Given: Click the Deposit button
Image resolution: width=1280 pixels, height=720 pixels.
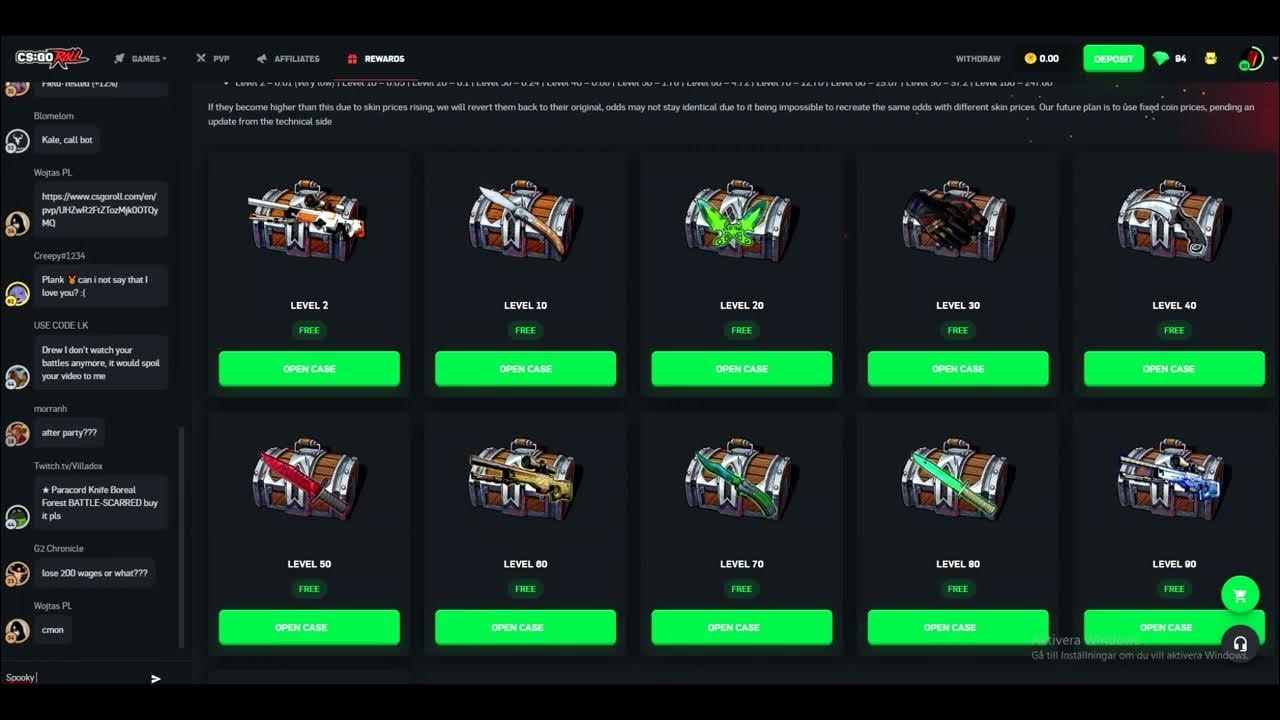Looking at the screenshot, I should [1113, 59].
